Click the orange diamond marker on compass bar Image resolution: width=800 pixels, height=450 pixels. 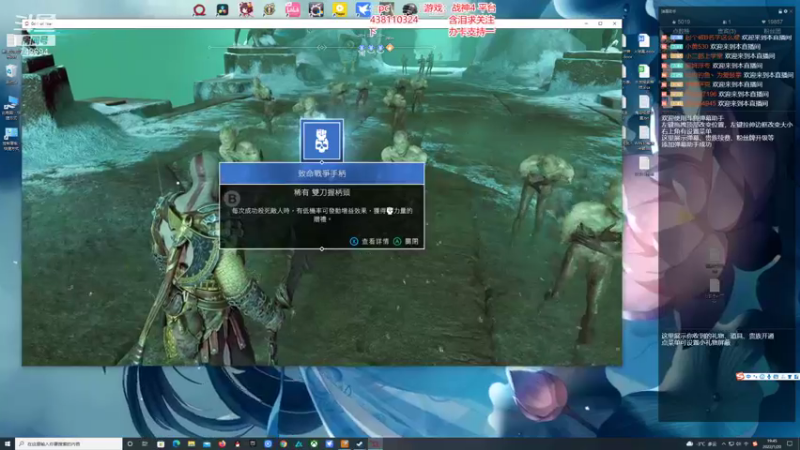[390, 48]
